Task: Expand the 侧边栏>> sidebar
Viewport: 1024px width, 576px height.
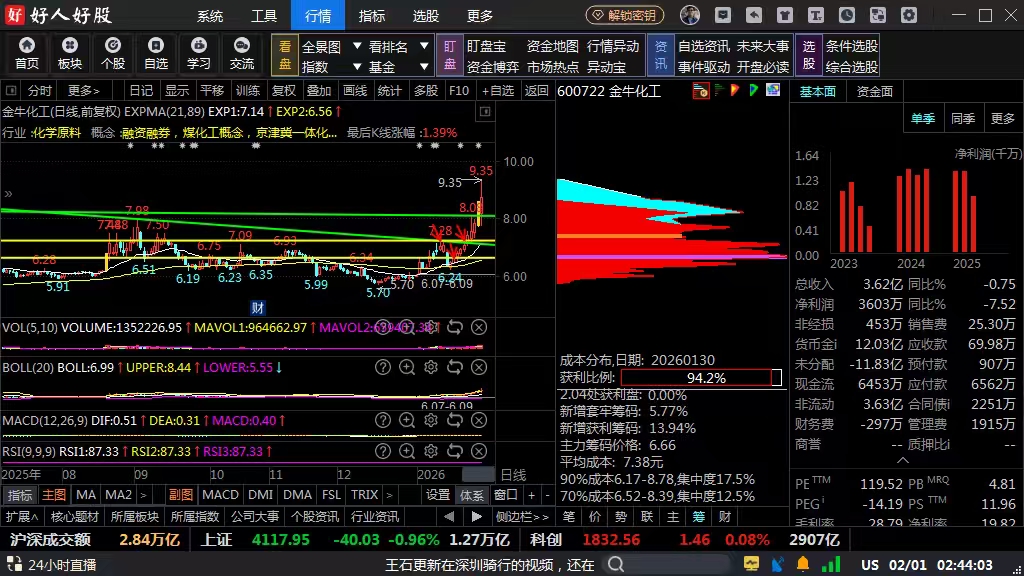Action: (x=522, y=517)
